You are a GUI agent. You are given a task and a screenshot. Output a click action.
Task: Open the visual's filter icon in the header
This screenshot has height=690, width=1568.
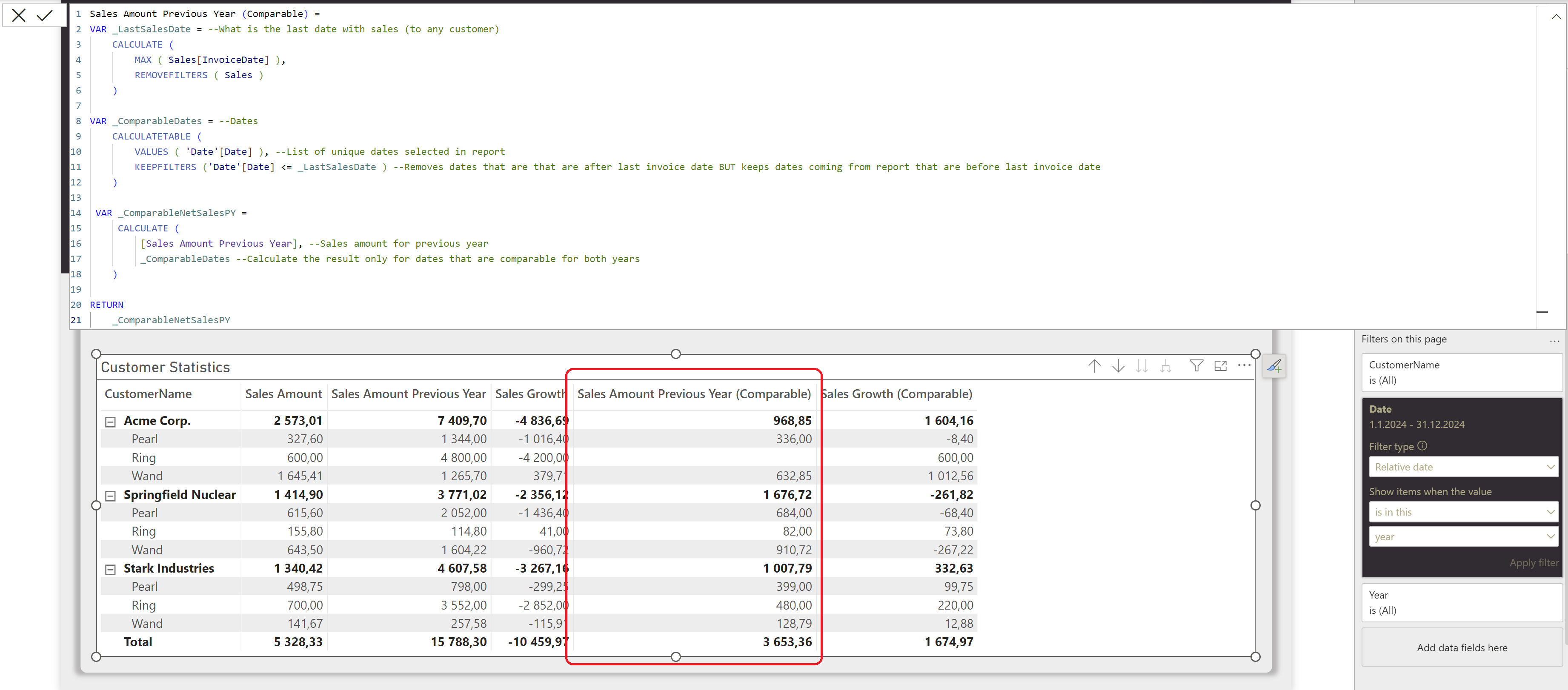tap(1196, 366)
